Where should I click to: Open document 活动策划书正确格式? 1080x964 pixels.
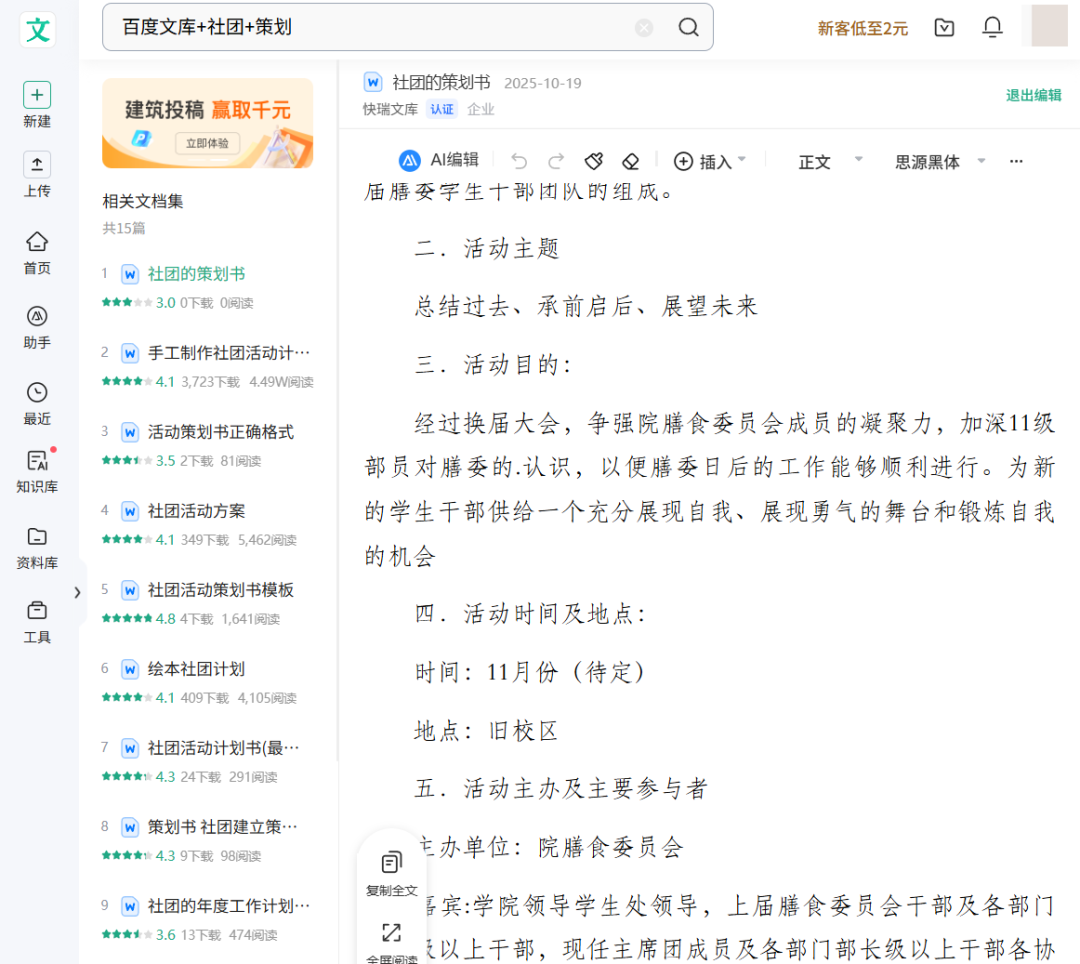(220, 432)
